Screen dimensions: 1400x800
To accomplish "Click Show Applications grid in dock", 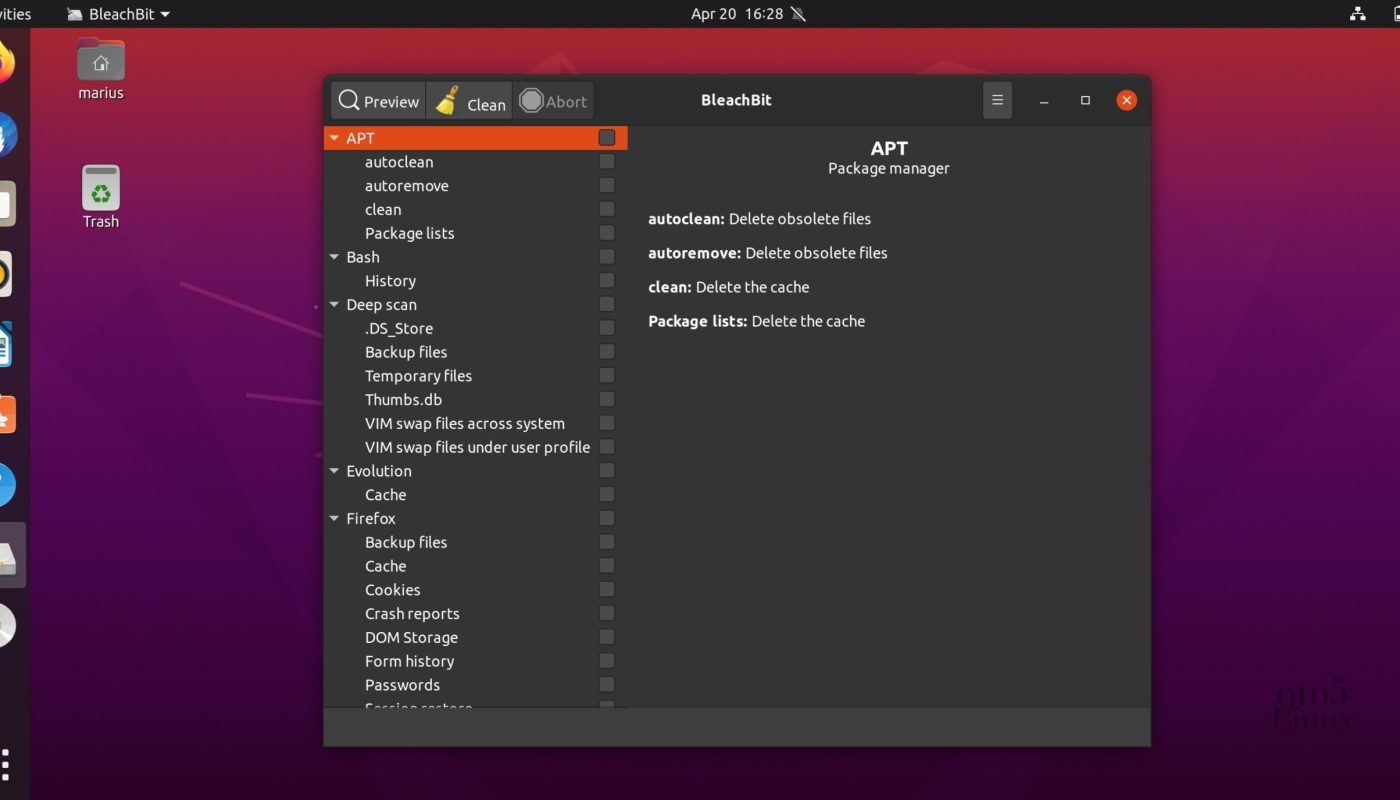I will (6, 765).
